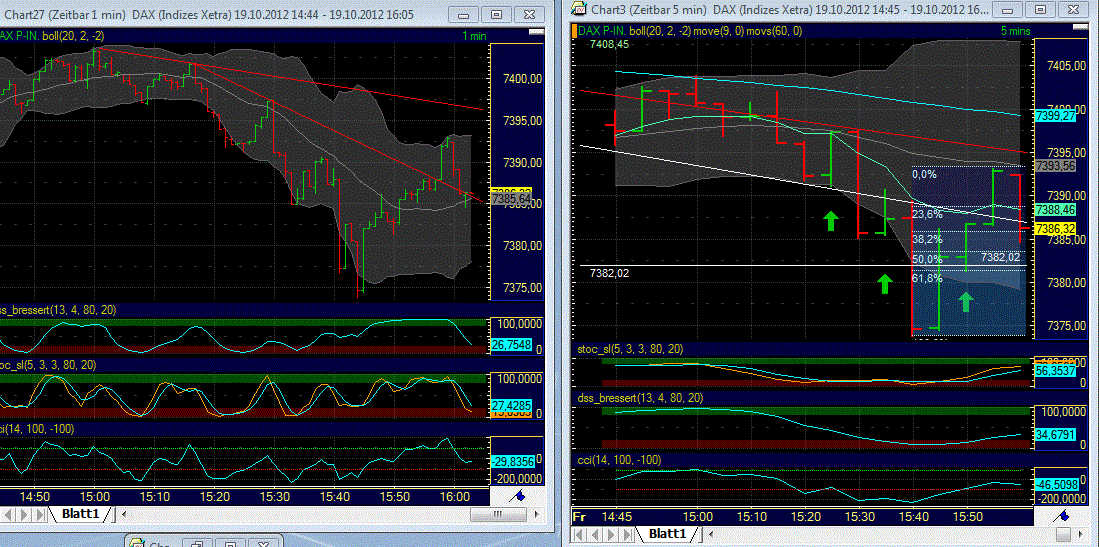Click the -29,8356 value tag in Chart27
This screenshot has width=1099, height=547.
point(512,461)
